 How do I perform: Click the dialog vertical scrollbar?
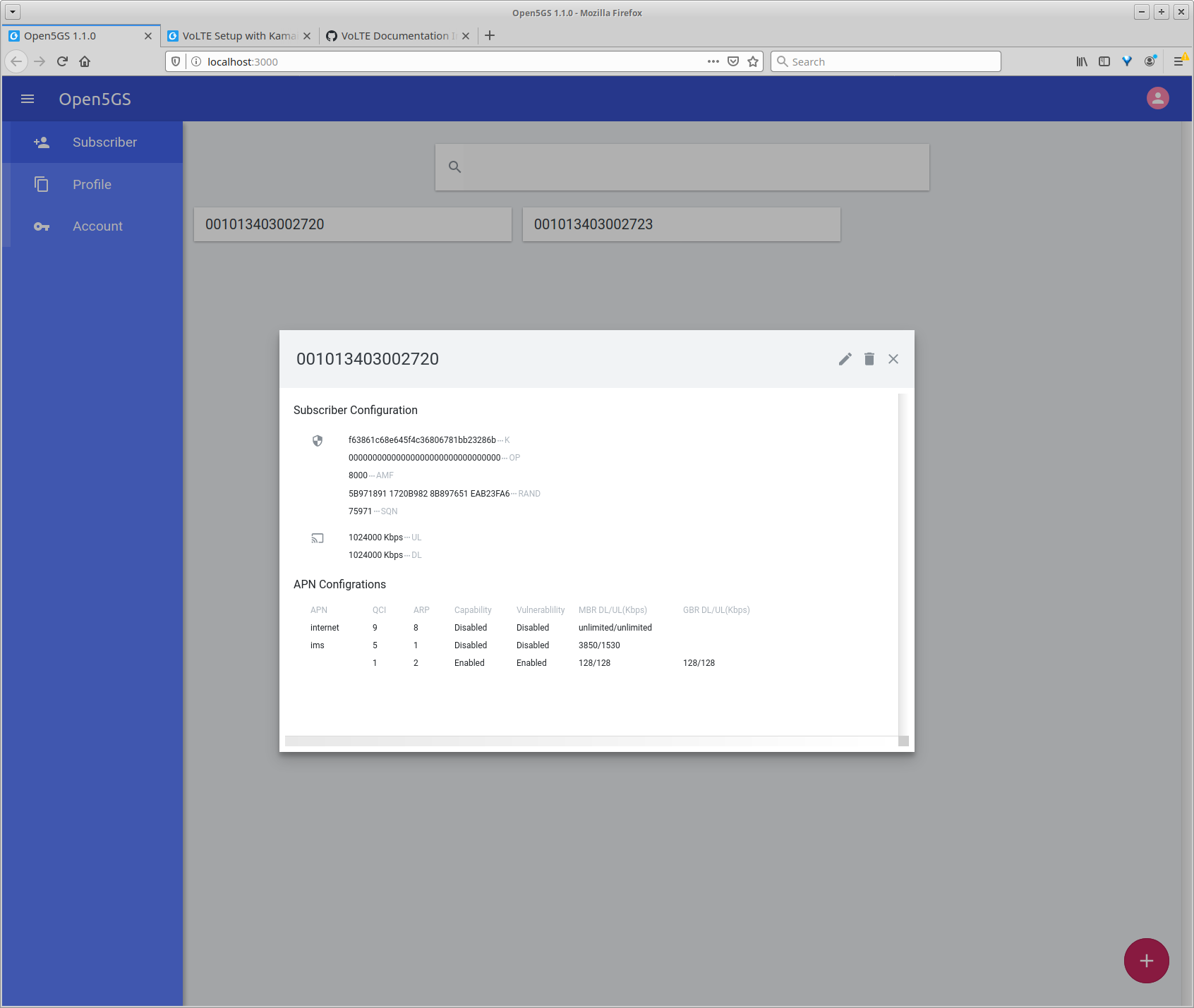[x=902, y=564]
